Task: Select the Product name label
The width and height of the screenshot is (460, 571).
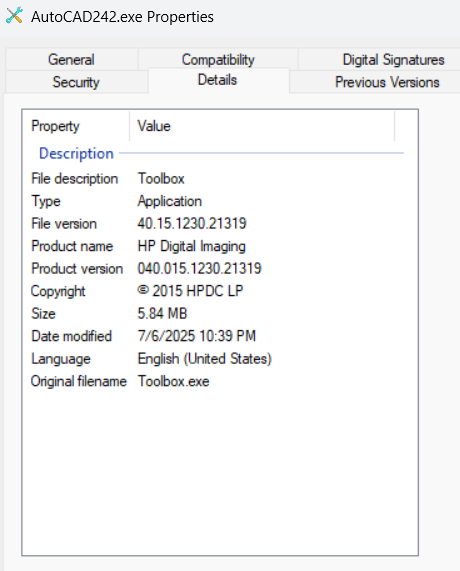Action: coord(72,246)
